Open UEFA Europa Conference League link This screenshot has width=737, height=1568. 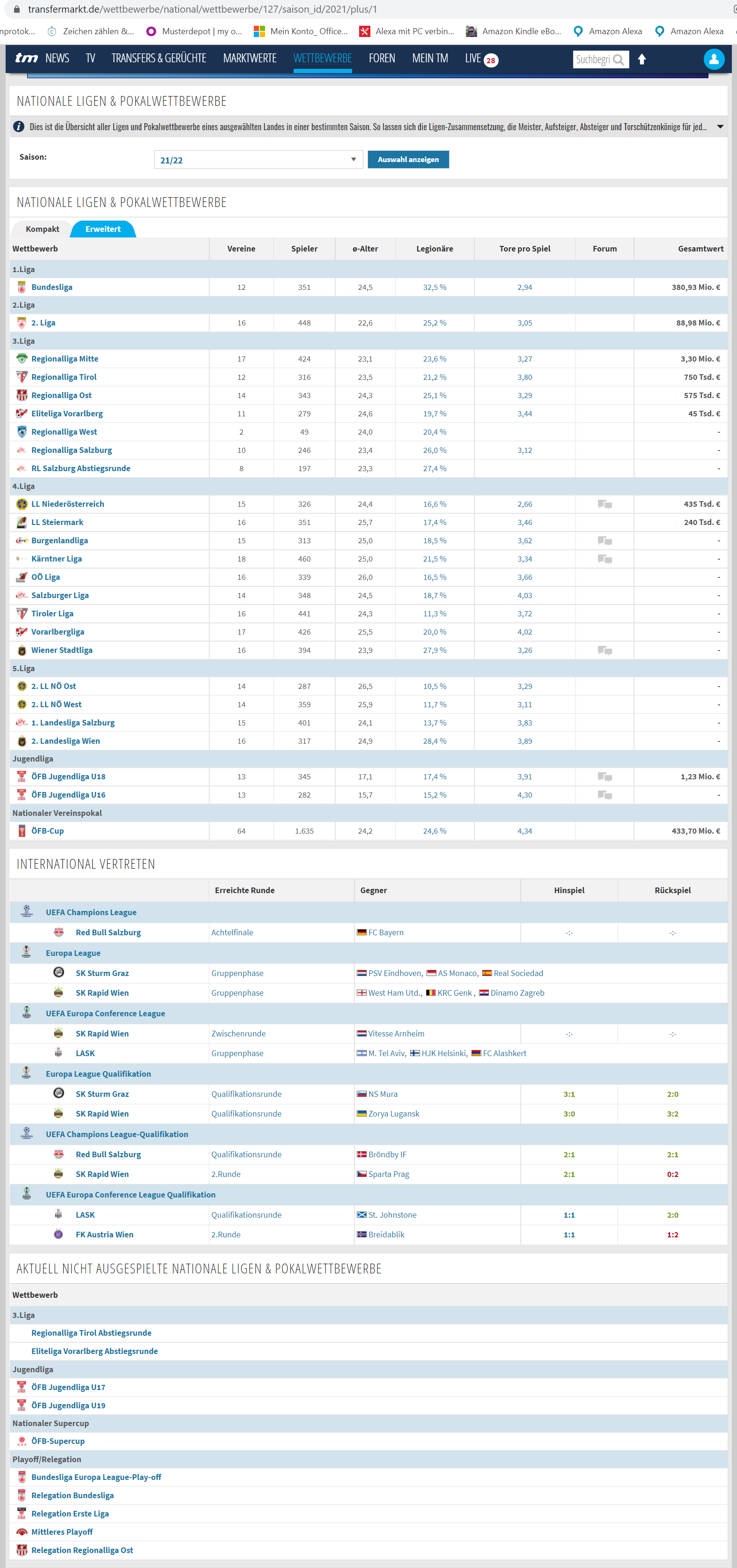tap(105, 1013)
